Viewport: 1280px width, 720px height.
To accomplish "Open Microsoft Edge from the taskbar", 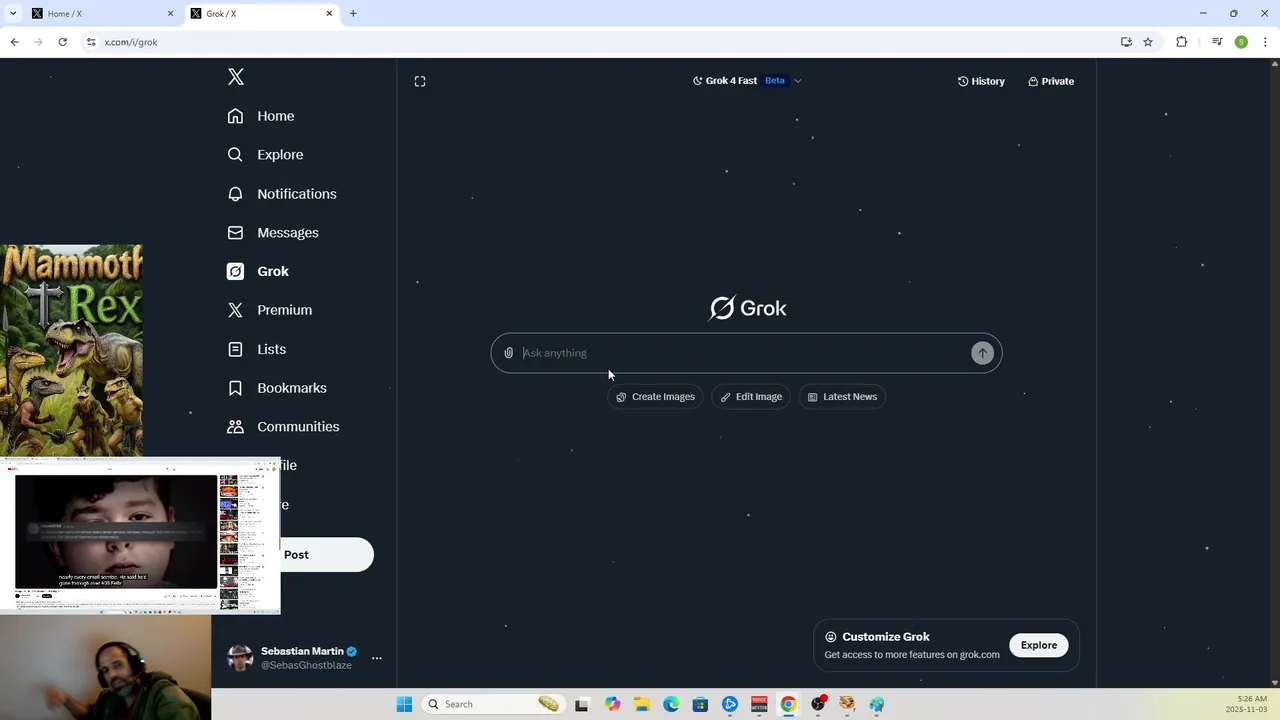I will pyautogui.click(x=671, y=704).
